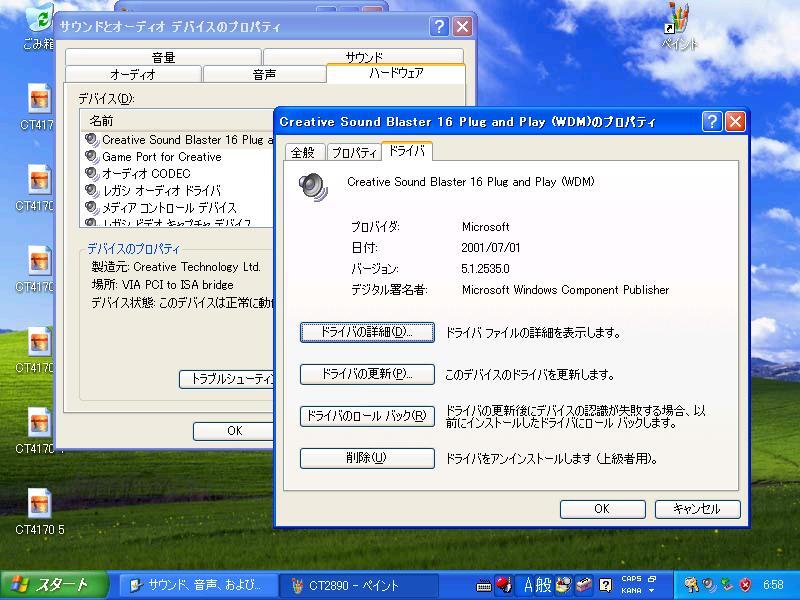Open the 音量 tab in the sound dialog

tap(163, 57)
